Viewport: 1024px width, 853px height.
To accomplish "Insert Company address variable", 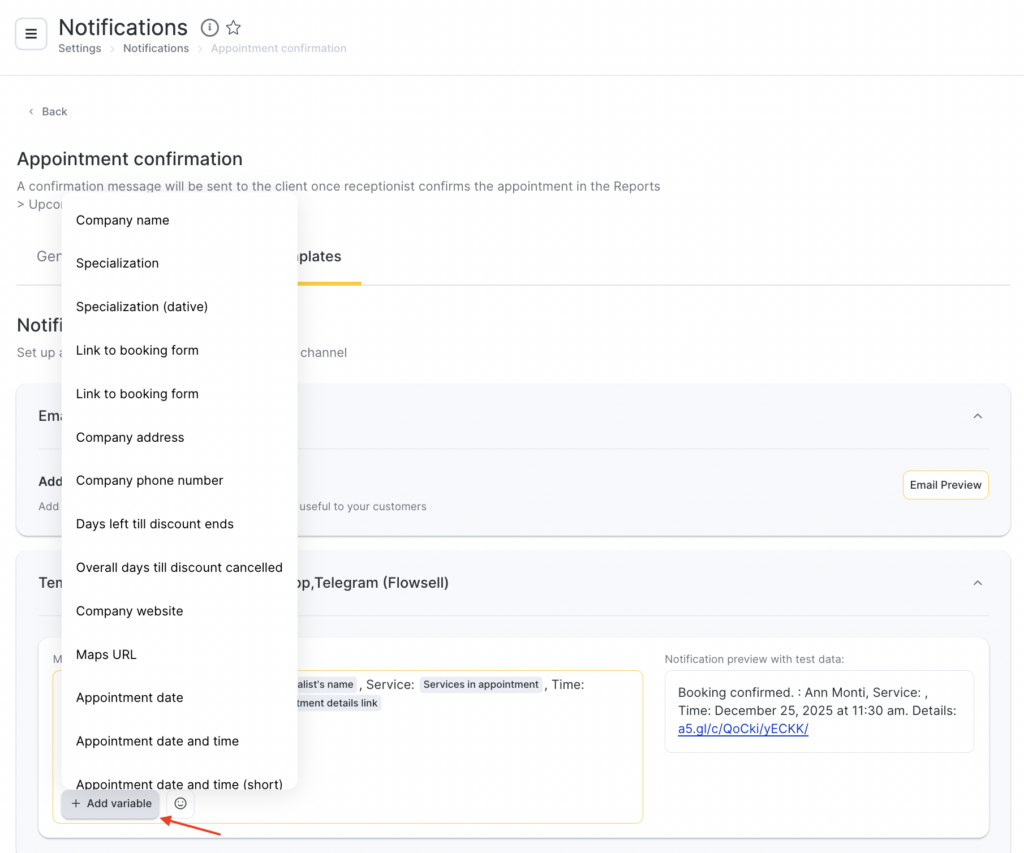I will [x=130, y=437].
